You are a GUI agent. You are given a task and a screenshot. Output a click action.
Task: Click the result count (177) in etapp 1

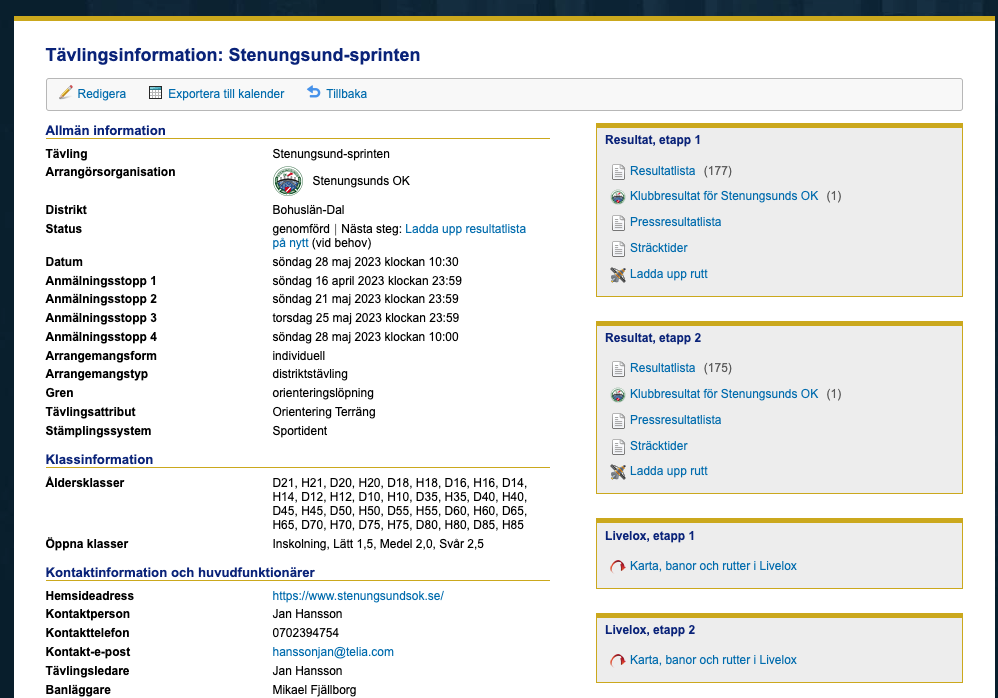(718, 171)
